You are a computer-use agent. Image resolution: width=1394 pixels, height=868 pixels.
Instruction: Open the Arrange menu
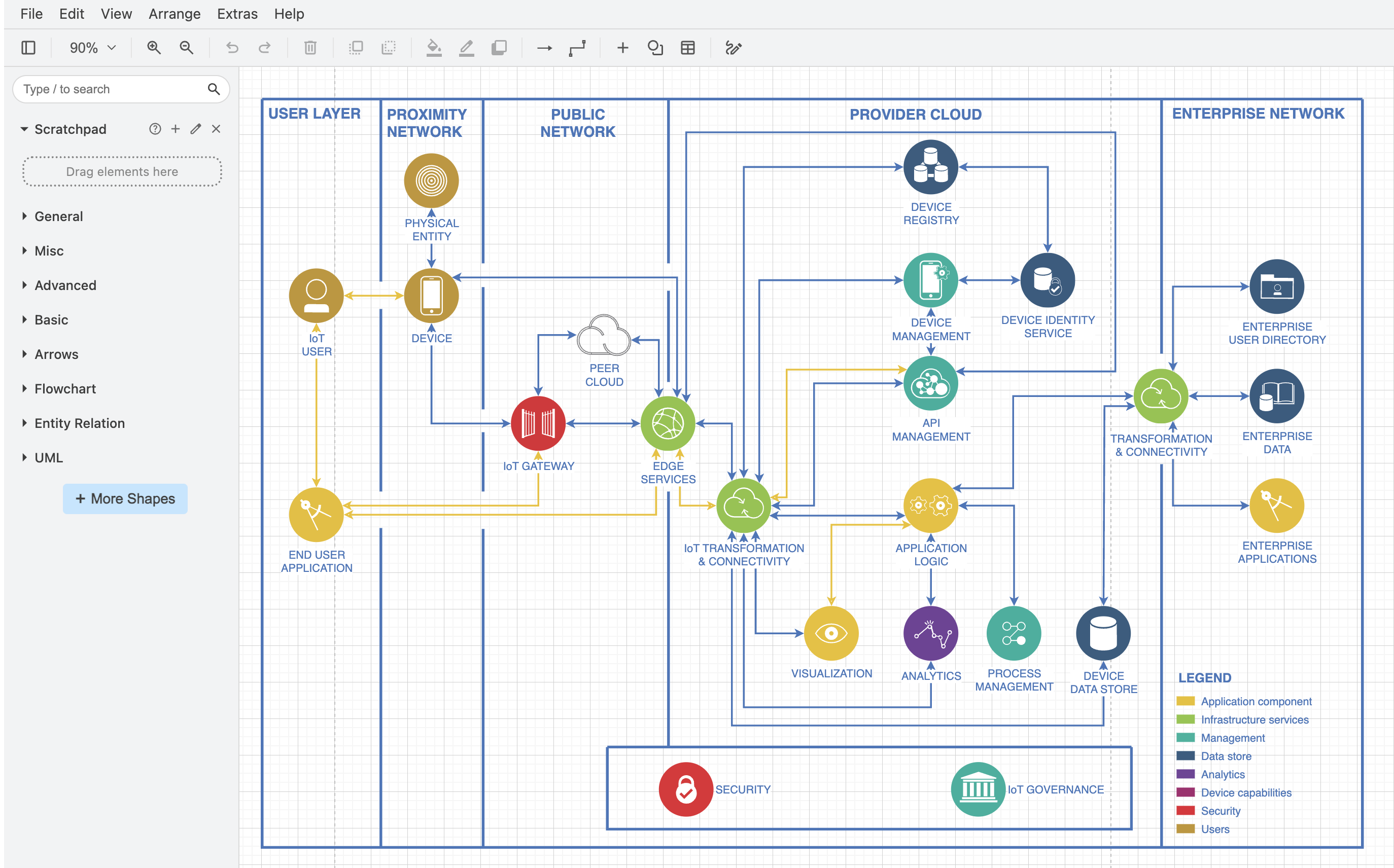coord(174,14)
